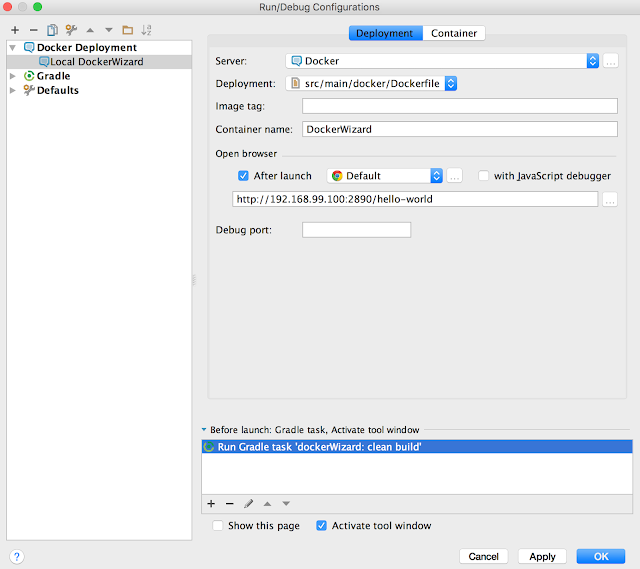Confirm with the OK button
This screenshot has height=569, width=640.
point(601,556)
